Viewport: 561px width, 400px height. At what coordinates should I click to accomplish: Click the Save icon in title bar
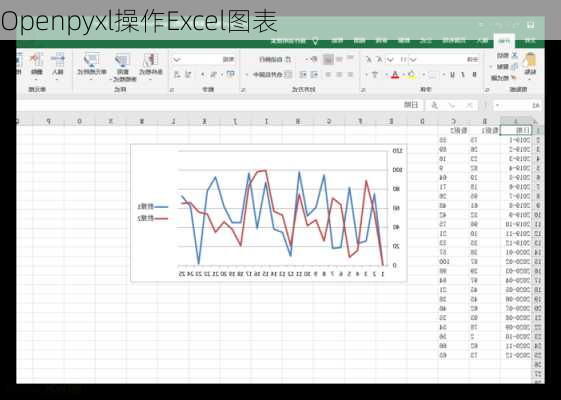[x=530, y=25]
